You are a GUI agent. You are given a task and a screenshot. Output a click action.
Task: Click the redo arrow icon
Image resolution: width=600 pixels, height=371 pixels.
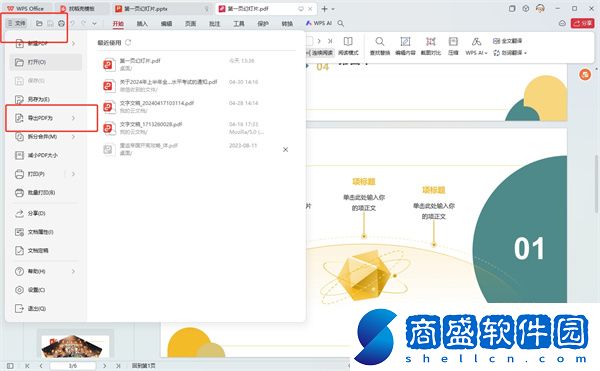[83, 23]
